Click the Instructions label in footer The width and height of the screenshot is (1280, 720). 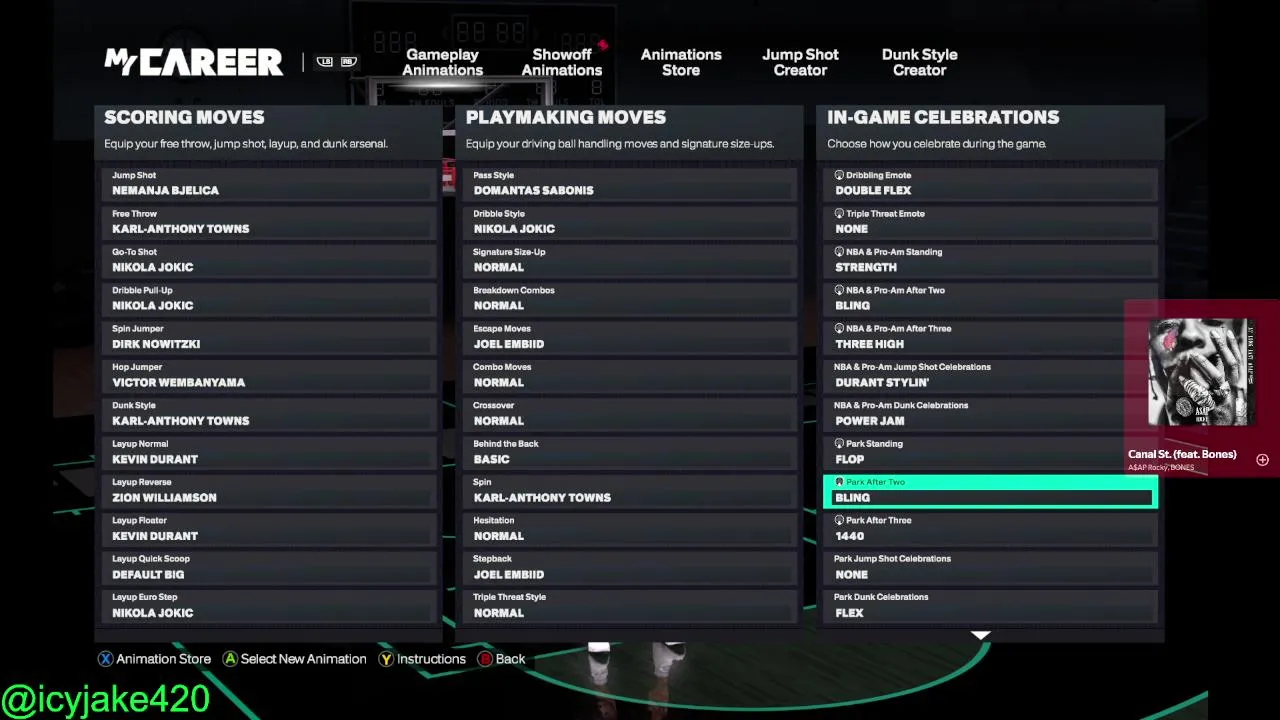pos(432,659)
